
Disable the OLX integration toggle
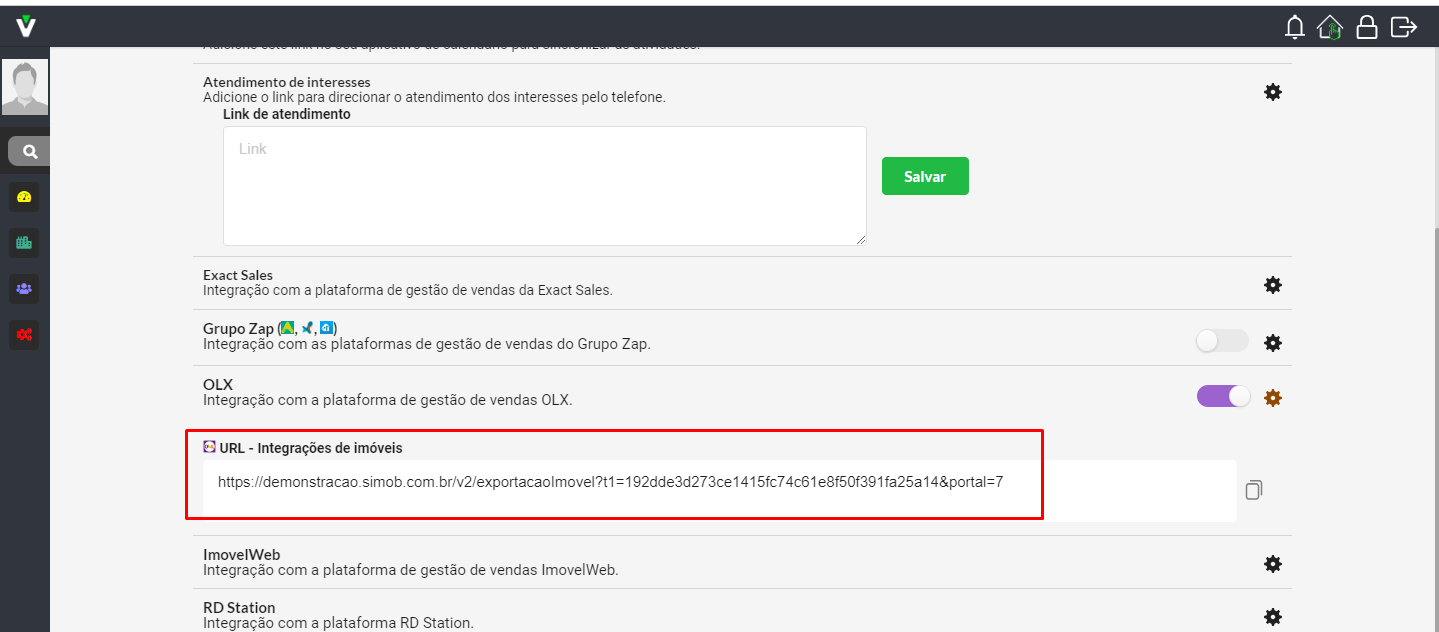pyautogui.click(x=1223, y=397)
